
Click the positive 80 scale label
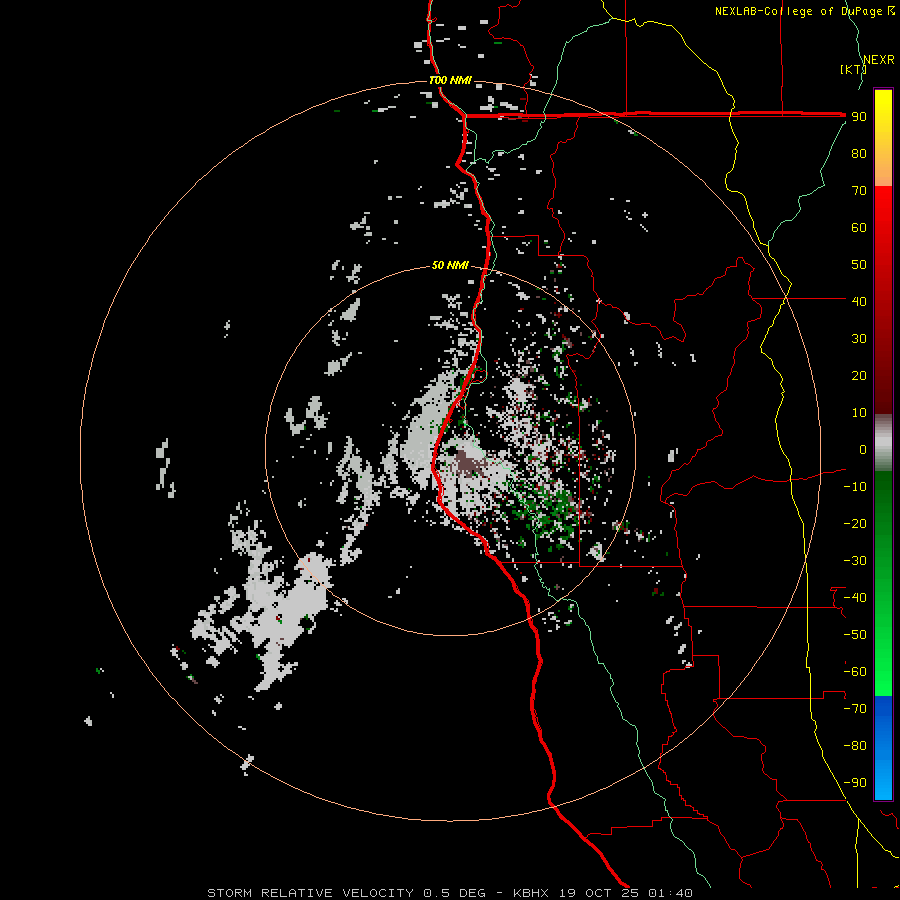(x=859, y=153)
